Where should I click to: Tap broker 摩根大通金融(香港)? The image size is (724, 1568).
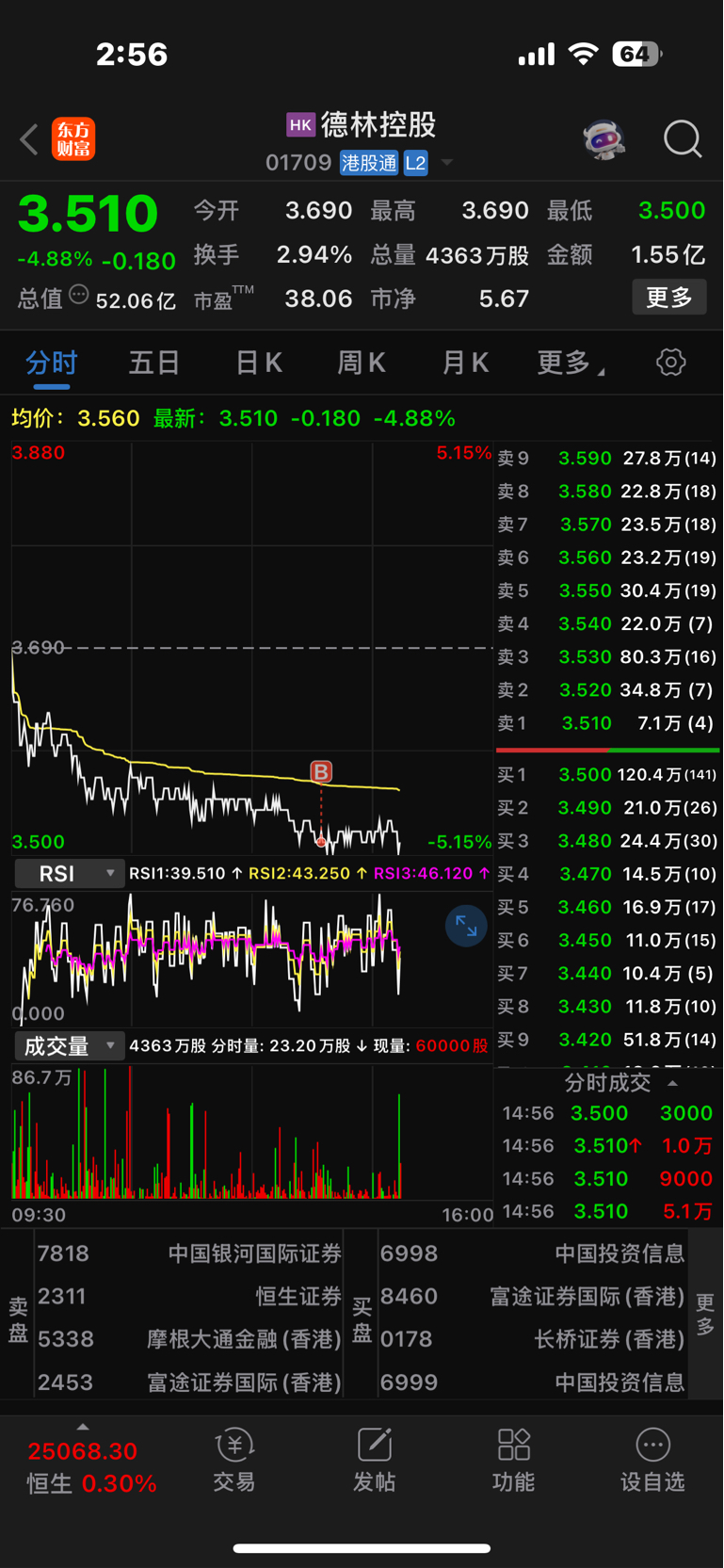pyautogui.click(x=244, y=1339)
